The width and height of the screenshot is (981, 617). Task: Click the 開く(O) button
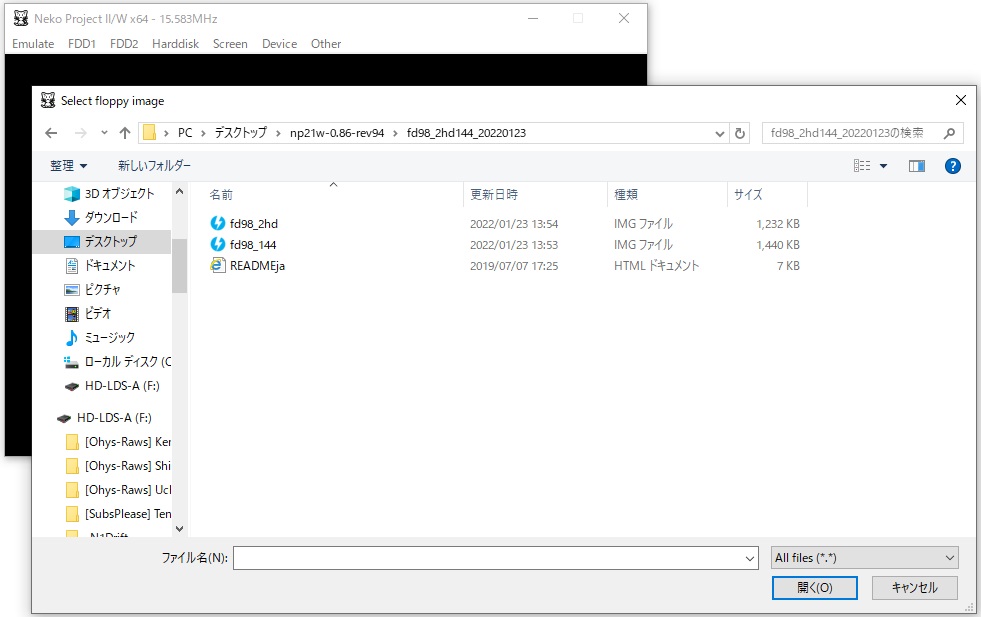815,588
